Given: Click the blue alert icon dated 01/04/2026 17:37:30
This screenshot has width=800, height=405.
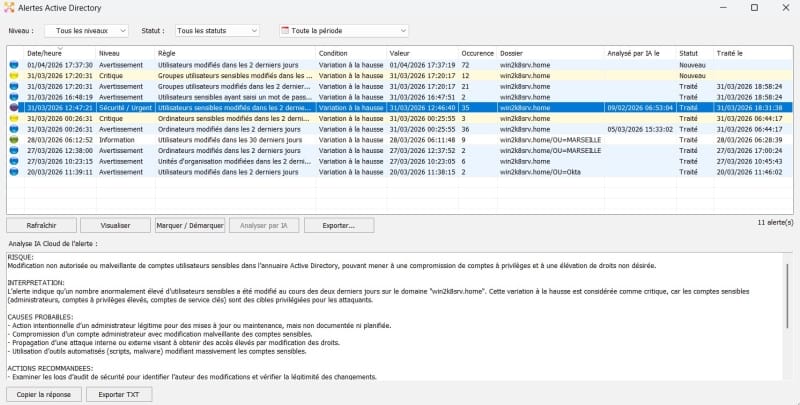Looking at the screenshot, I should 14,64.
